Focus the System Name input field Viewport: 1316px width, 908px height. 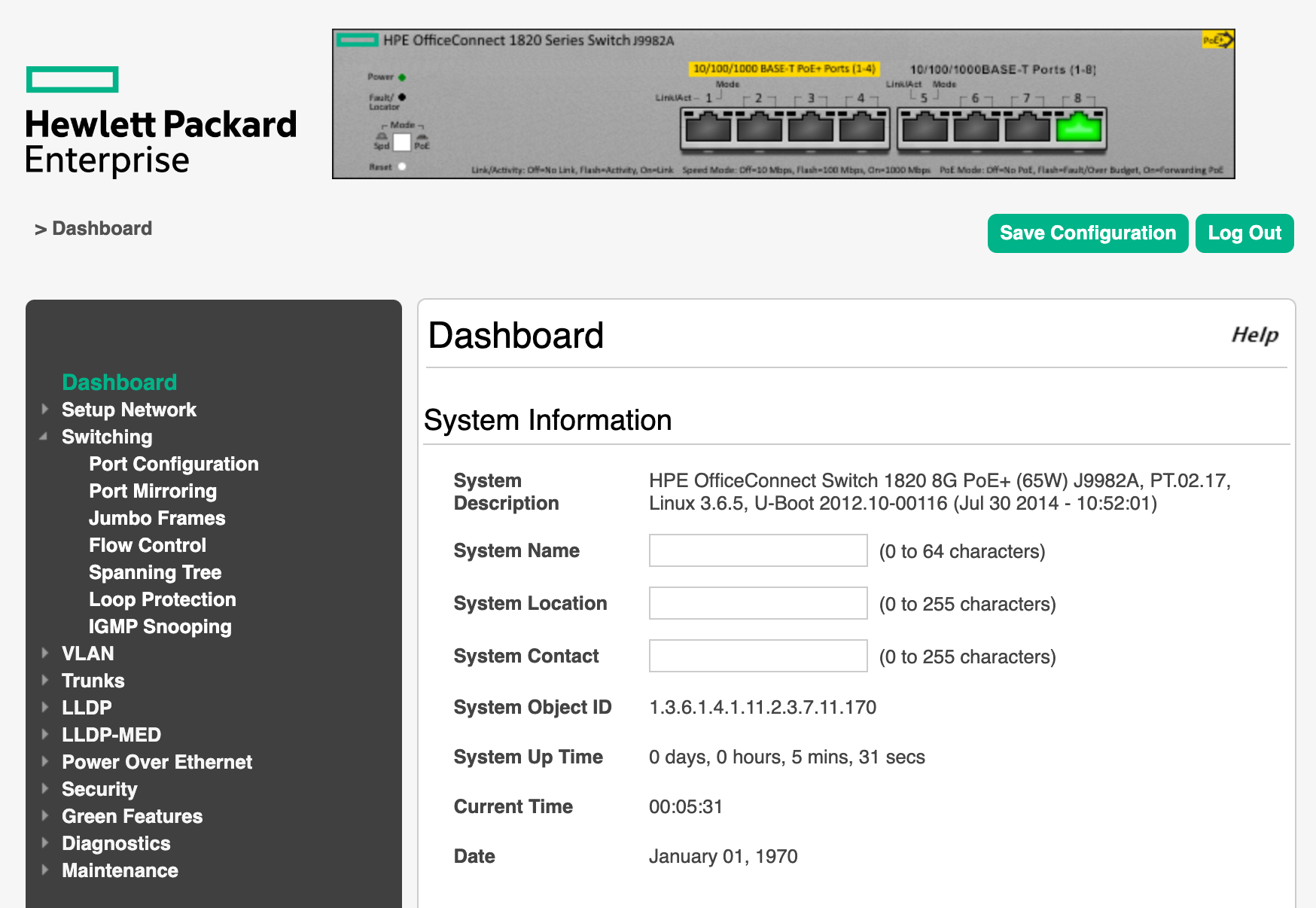(758, 550)
